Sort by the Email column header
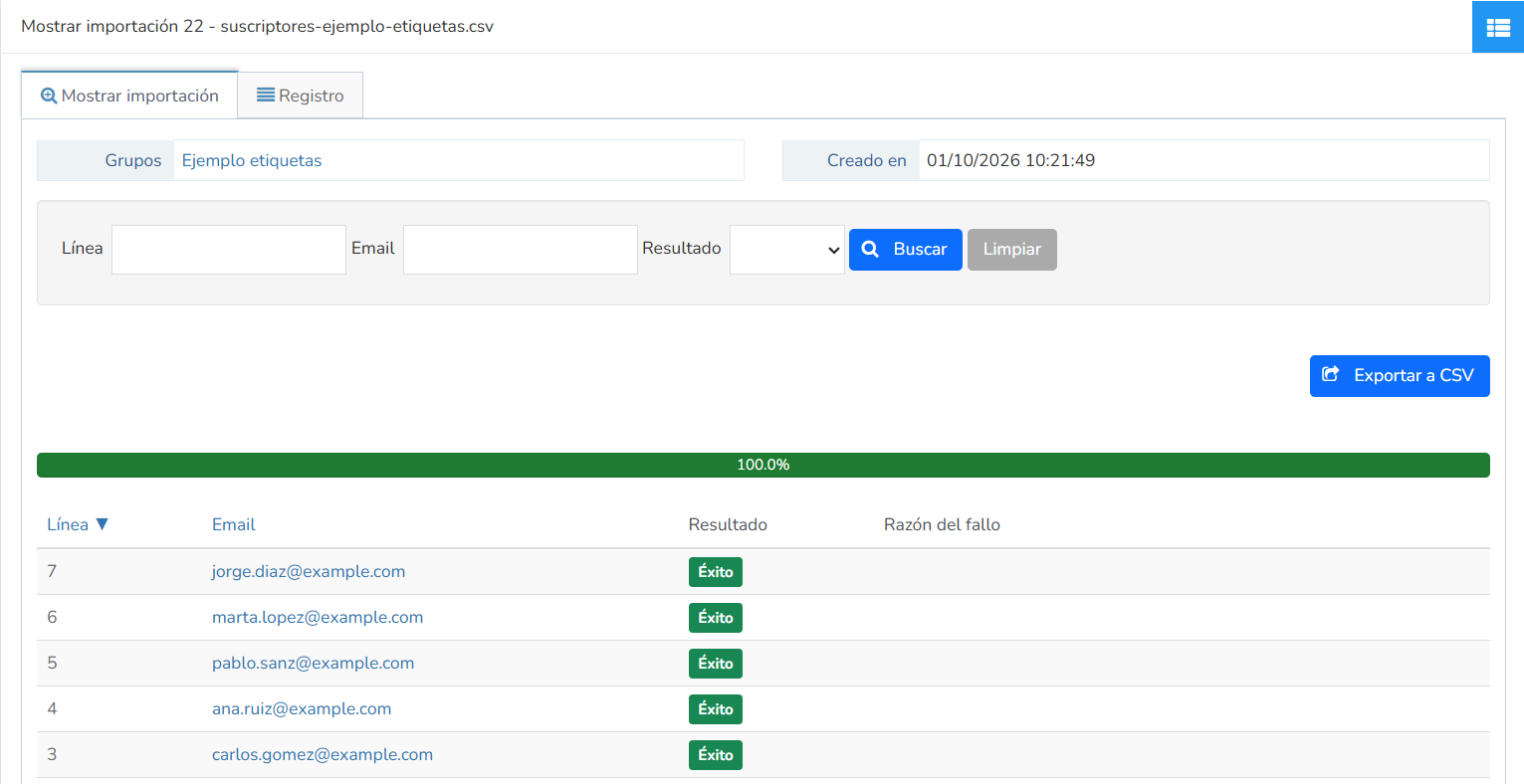Viewport: 1524px width, 784px height. tap(233, 524)
